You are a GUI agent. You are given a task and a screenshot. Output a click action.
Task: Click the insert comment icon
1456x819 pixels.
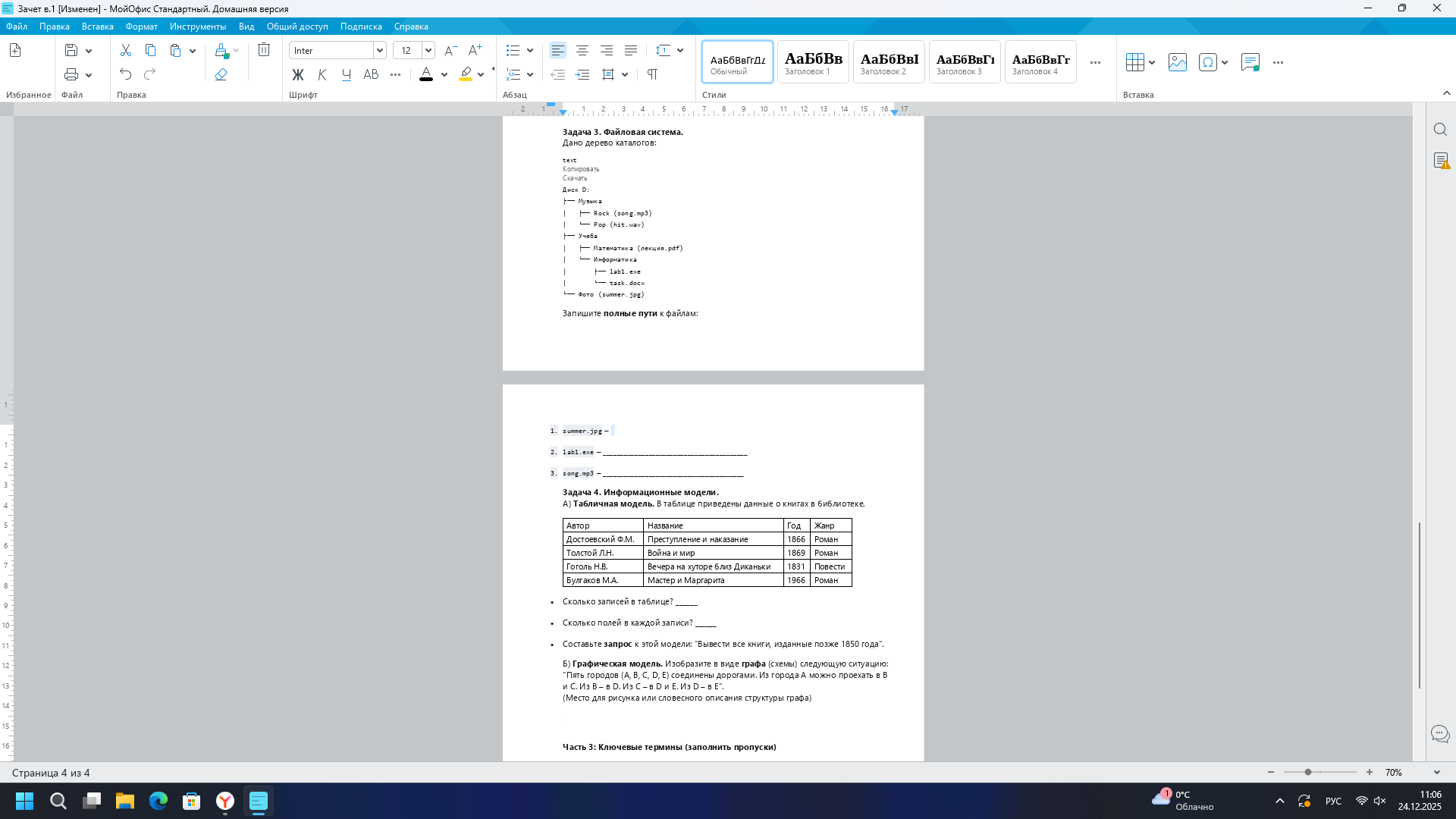1250,62
